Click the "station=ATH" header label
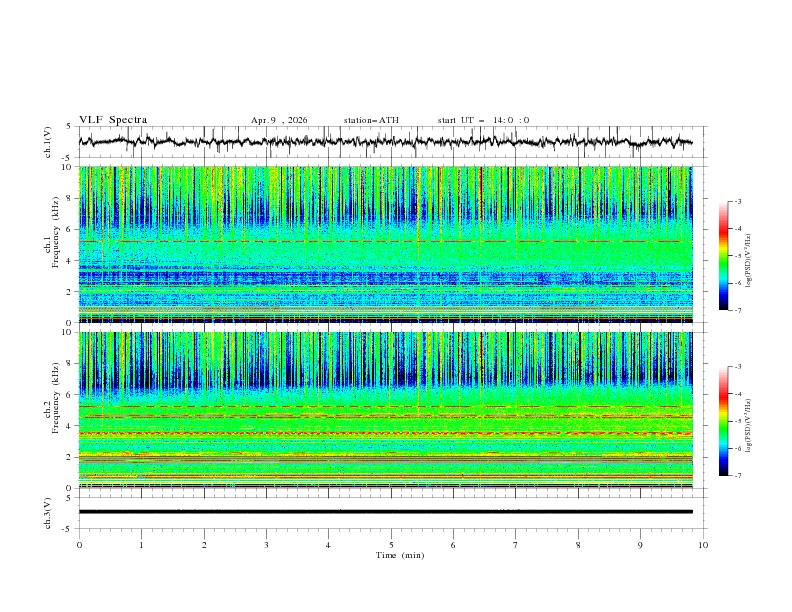Screen dimensions: 792x612 coord(371,120)
